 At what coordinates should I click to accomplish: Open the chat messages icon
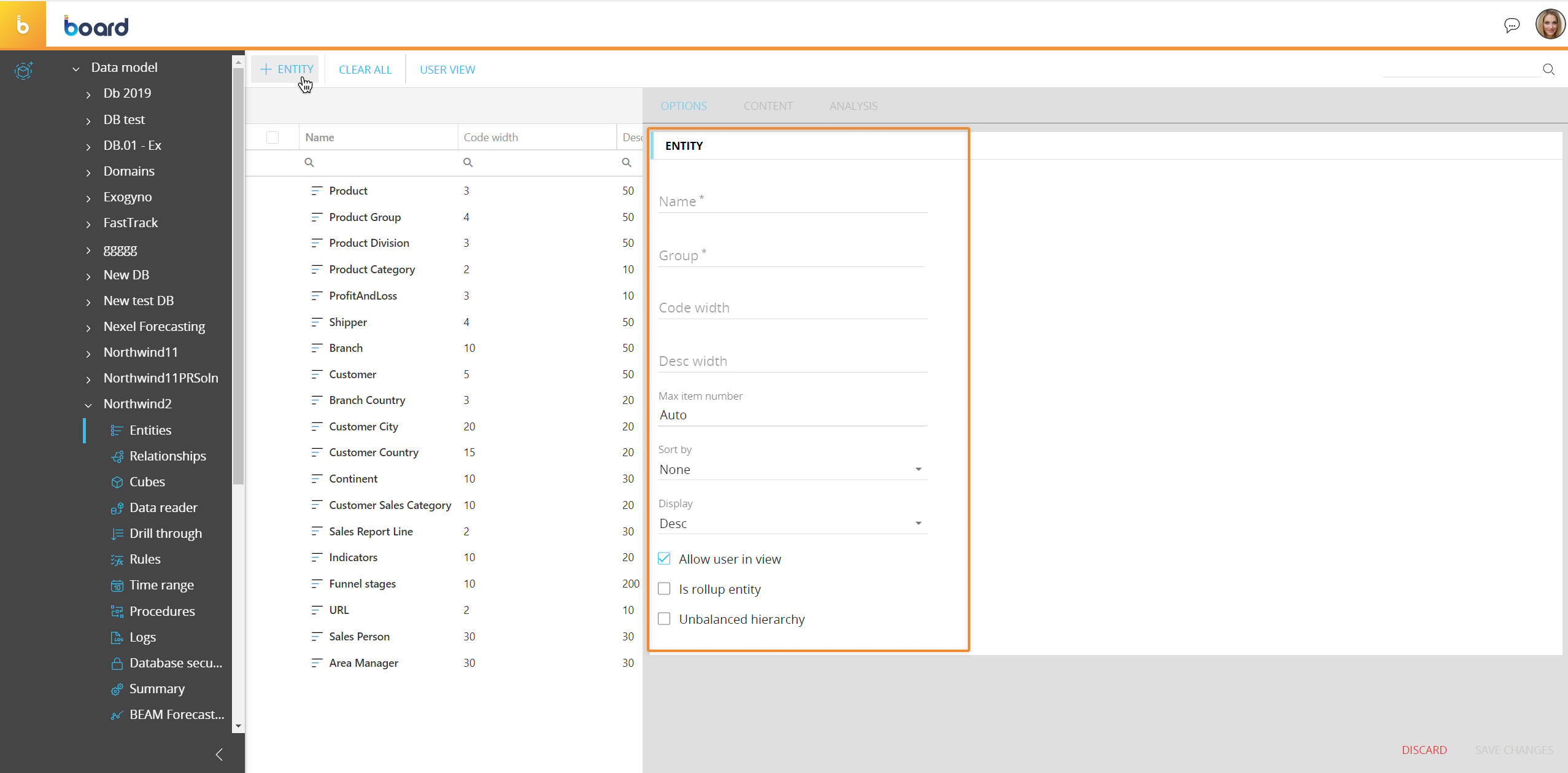[x=1512, y=25]
